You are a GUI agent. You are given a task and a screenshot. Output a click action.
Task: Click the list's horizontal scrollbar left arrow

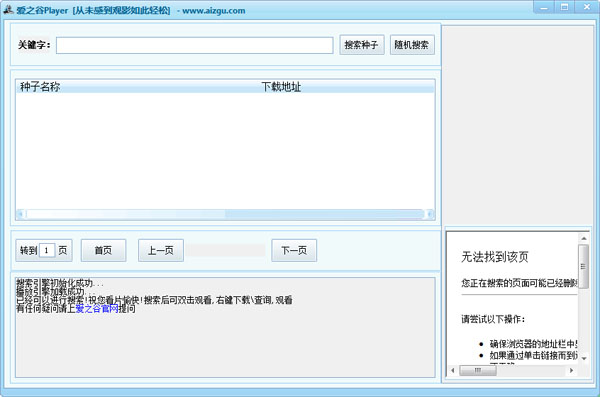click(21, 214)
